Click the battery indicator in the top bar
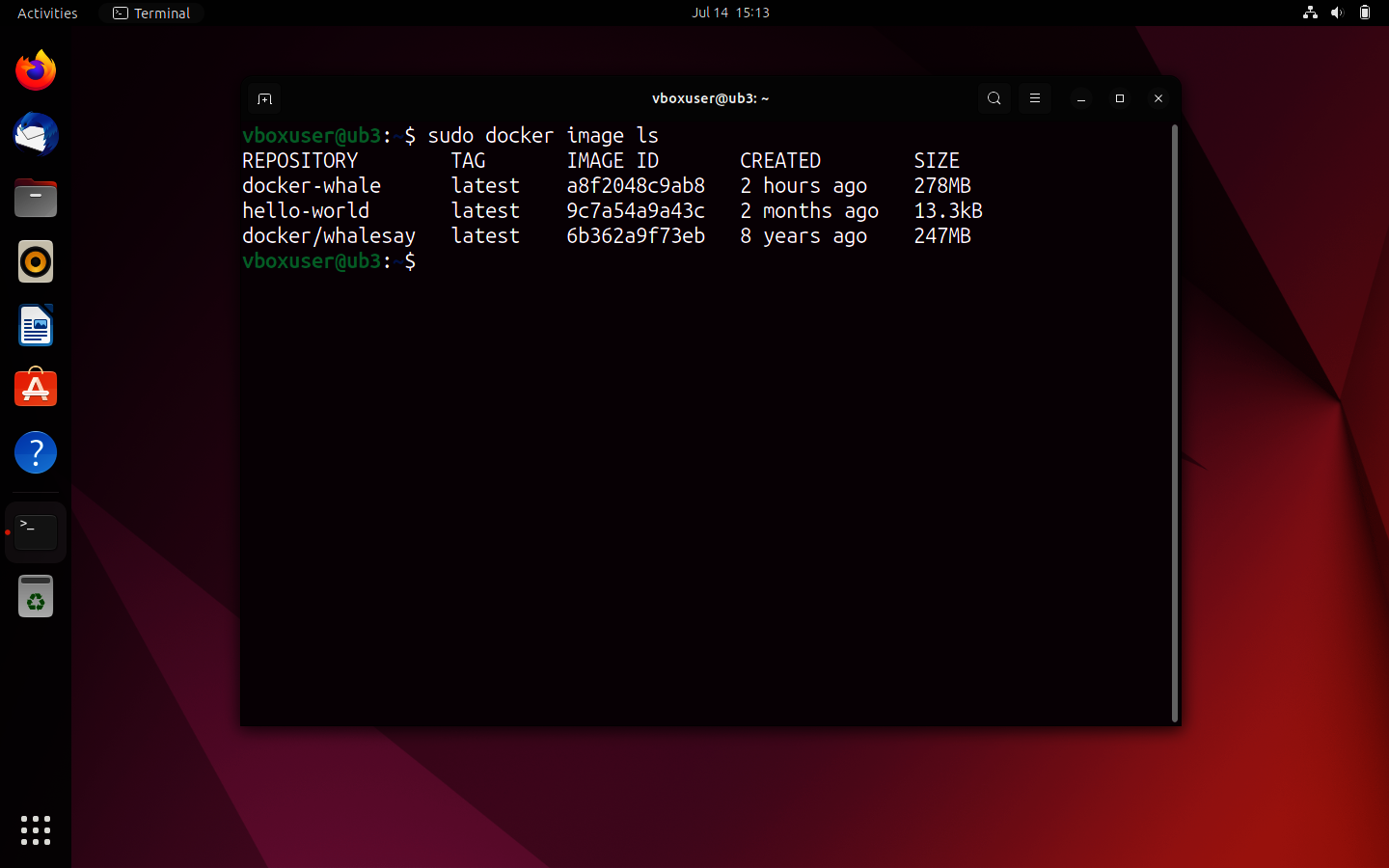This screenshot has width=1389, height=868. click(1364, 13)
